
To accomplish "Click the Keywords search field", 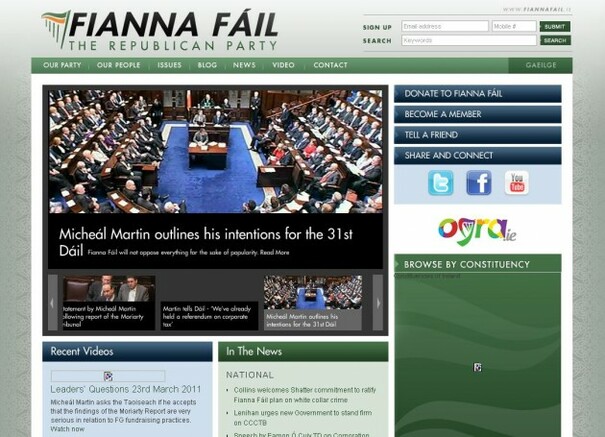I will pos(469,40).
